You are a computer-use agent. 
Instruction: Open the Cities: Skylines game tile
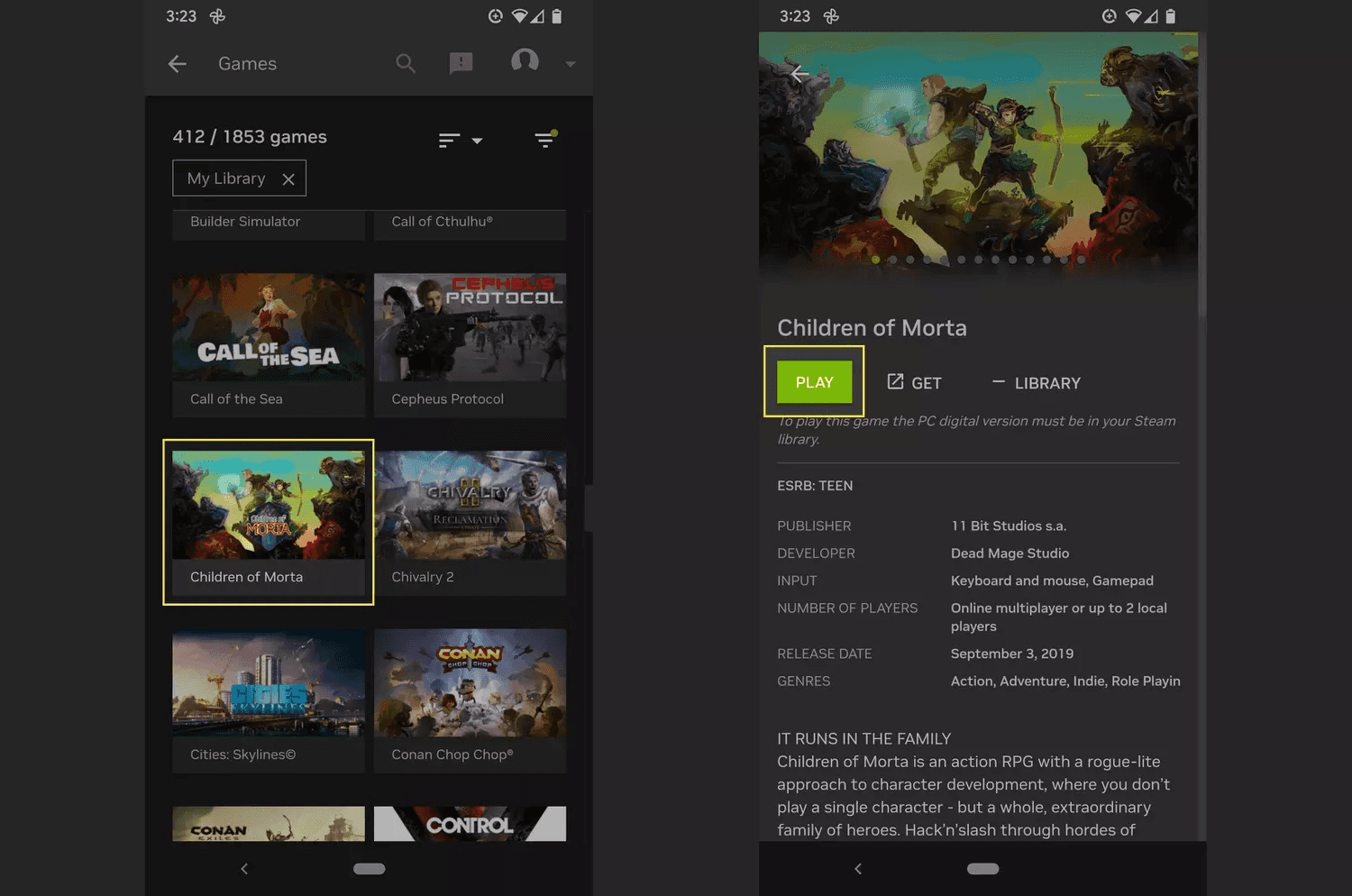(x=268, y=700)
